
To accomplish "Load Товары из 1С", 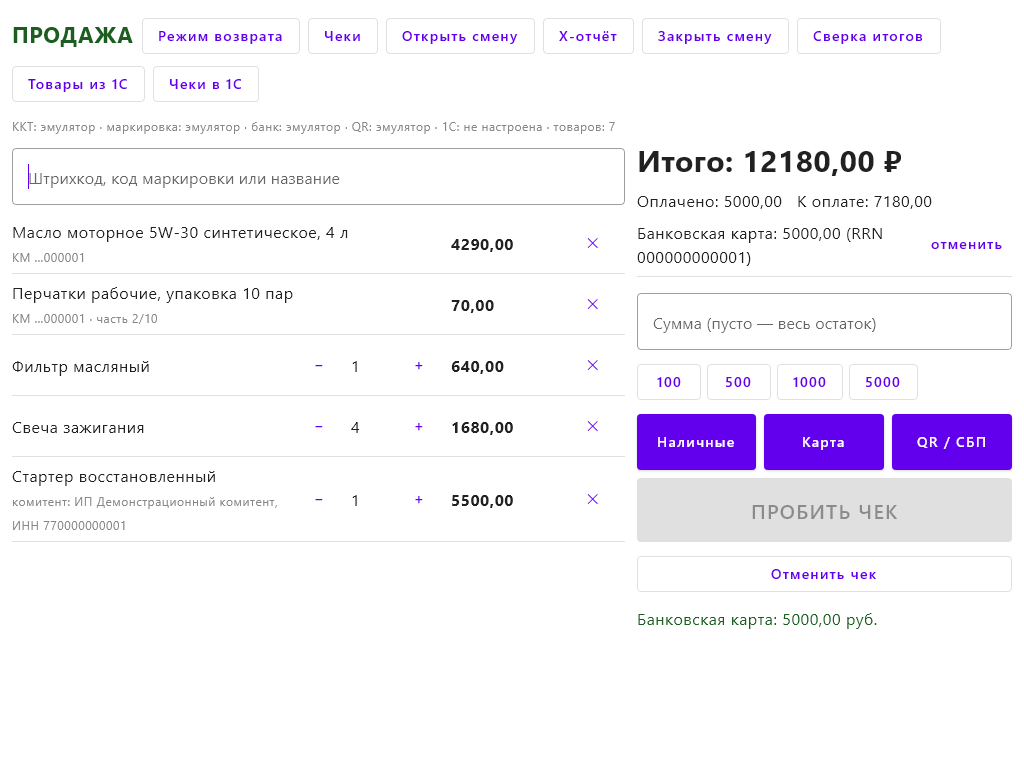I will pyautogui.click(x=78, y=84).
